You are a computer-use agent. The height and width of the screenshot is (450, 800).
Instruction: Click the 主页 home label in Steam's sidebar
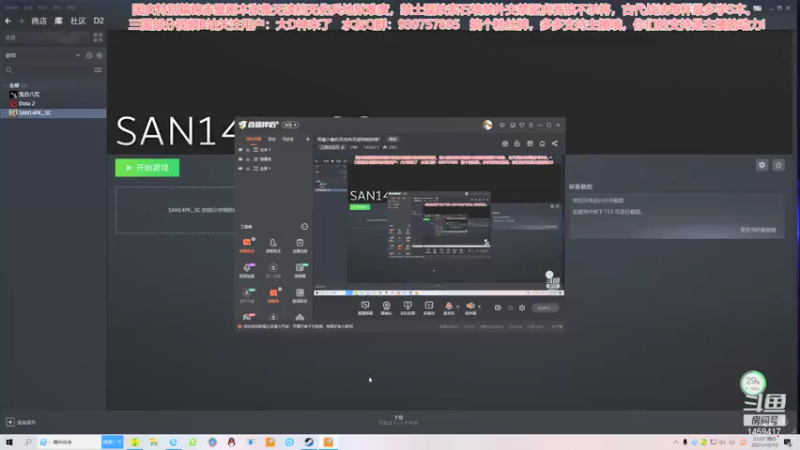[11, 38]
